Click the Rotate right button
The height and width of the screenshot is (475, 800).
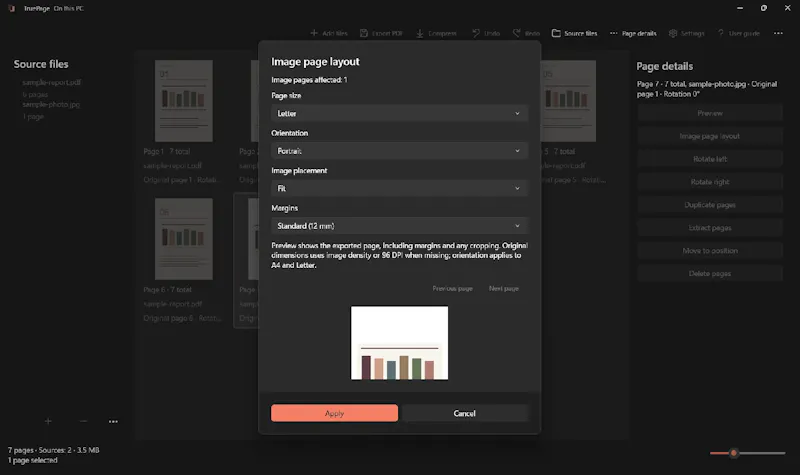710,182
